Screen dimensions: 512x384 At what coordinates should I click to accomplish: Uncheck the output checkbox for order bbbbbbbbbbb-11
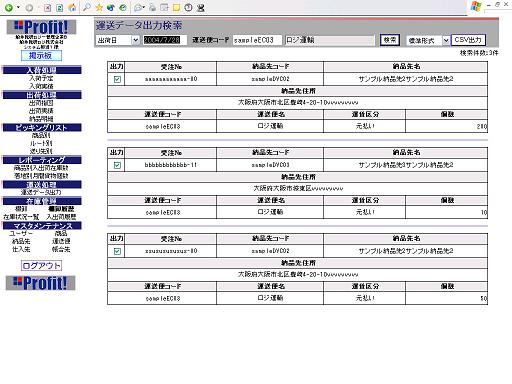117,165
